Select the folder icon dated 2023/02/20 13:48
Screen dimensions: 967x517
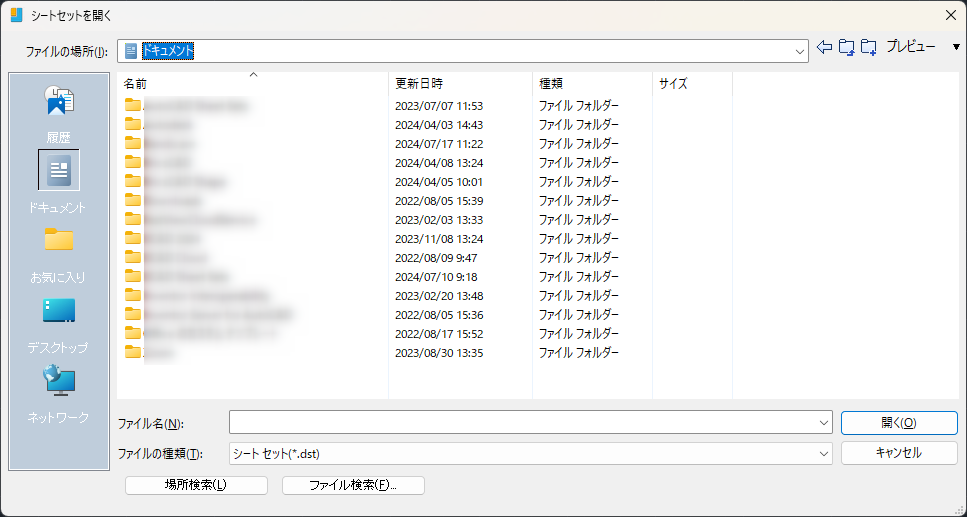tap(133, 295)
